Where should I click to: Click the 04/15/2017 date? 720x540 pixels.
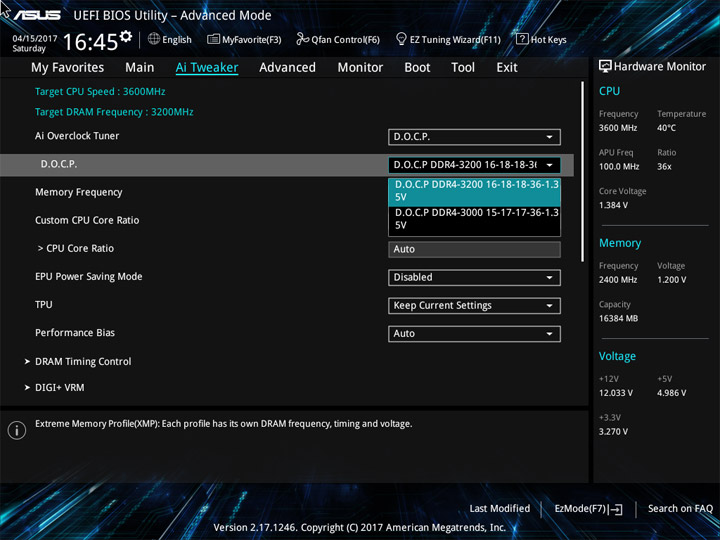click(x=35, y=39)
